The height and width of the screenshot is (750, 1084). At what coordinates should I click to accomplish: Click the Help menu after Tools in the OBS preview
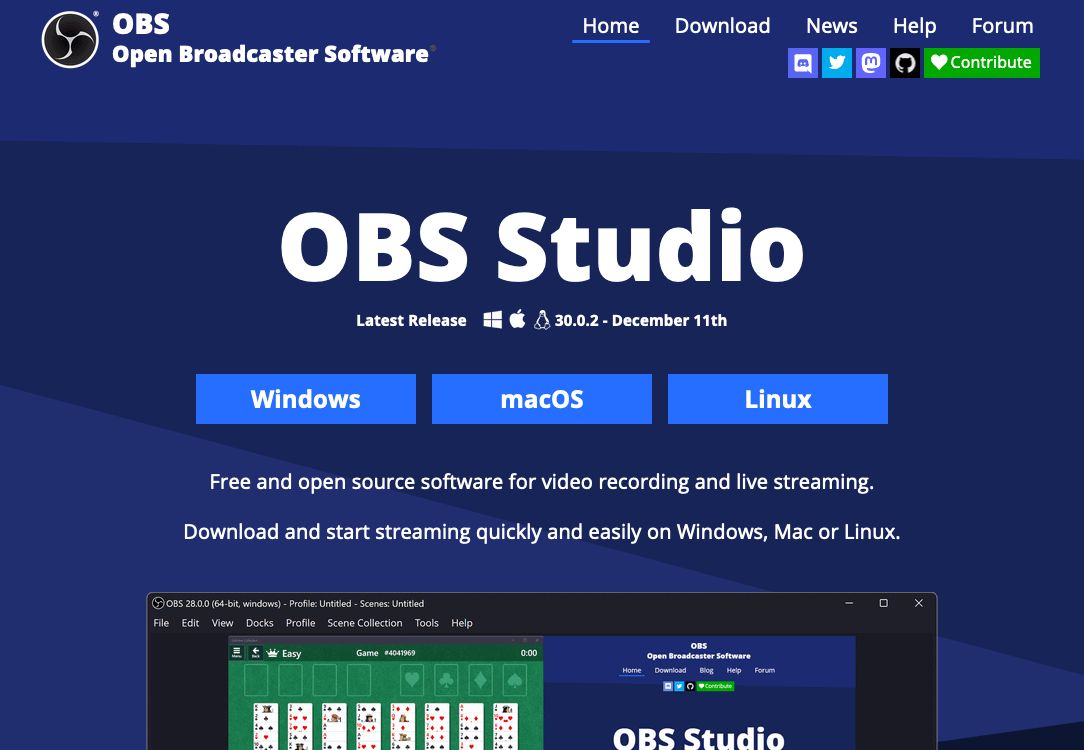tap(462, 623)
